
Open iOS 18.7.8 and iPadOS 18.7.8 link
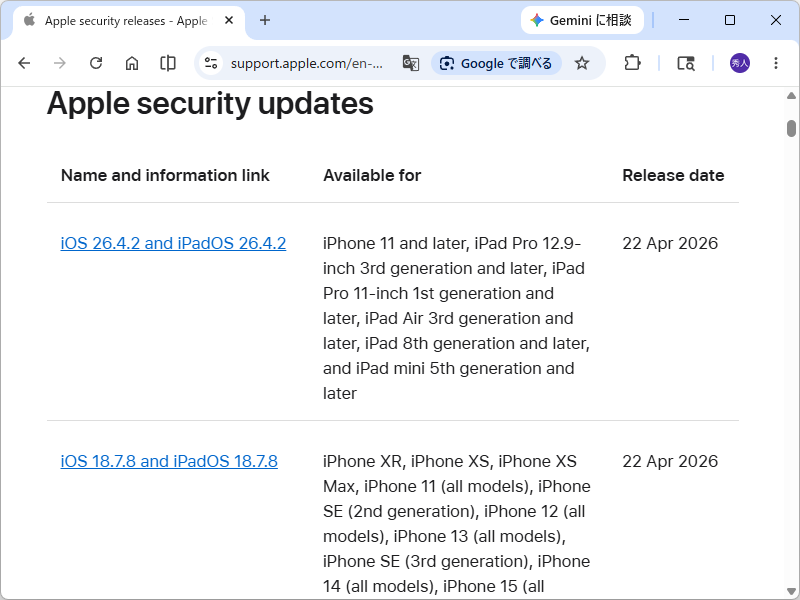[x=169, y=461]
